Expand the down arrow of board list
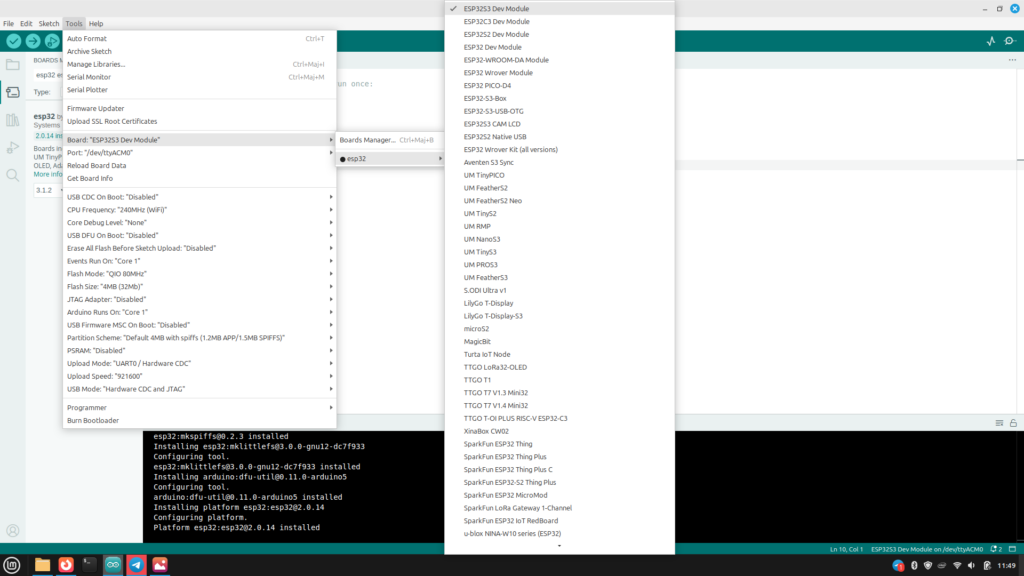This screenshot has height=576, width=1024. point(560,546)
